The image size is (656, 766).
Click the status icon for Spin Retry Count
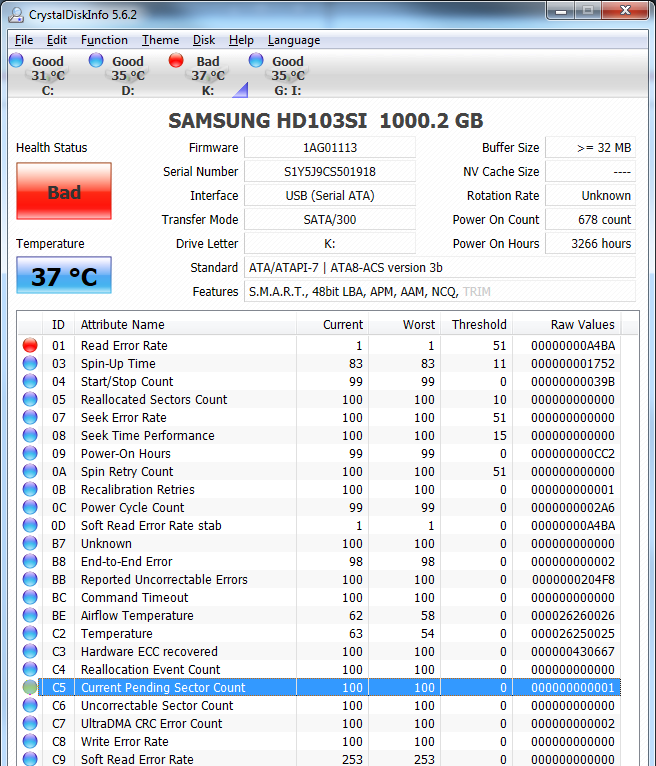coord(30,471)
